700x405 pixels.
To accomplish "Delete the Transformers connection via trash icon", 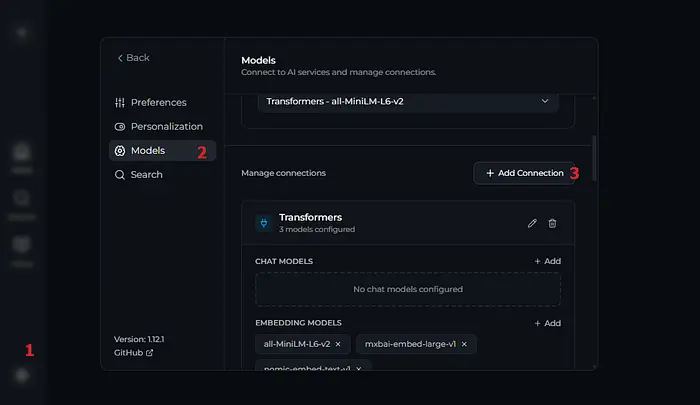I will (x=552, y=223).
